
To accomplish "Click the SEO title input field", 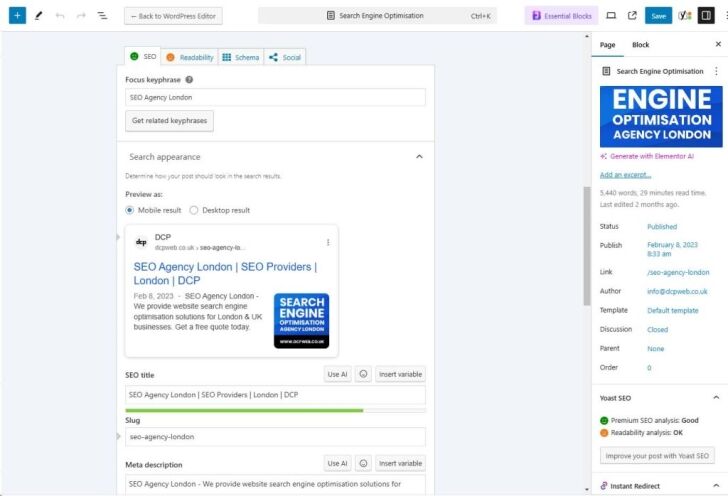I will coord(275,395).
